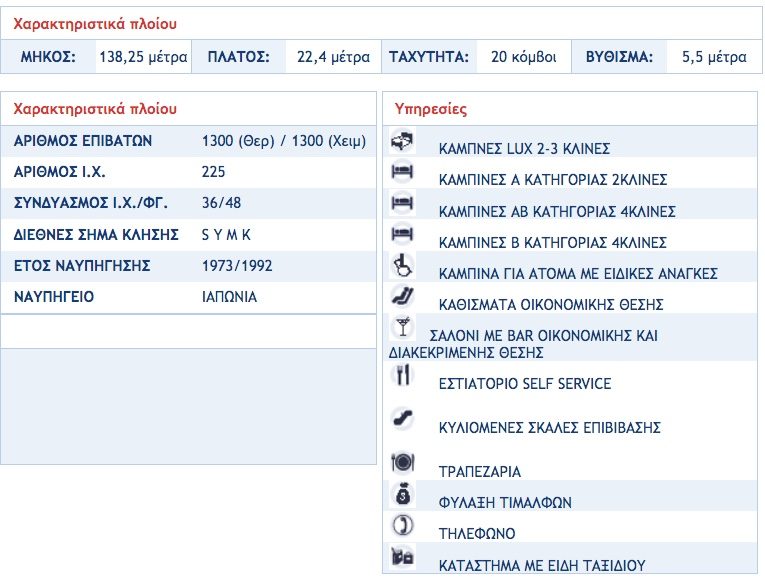This screenshot has height=584, width=765.
Task: Click the escalator icon
Action: 403,419
